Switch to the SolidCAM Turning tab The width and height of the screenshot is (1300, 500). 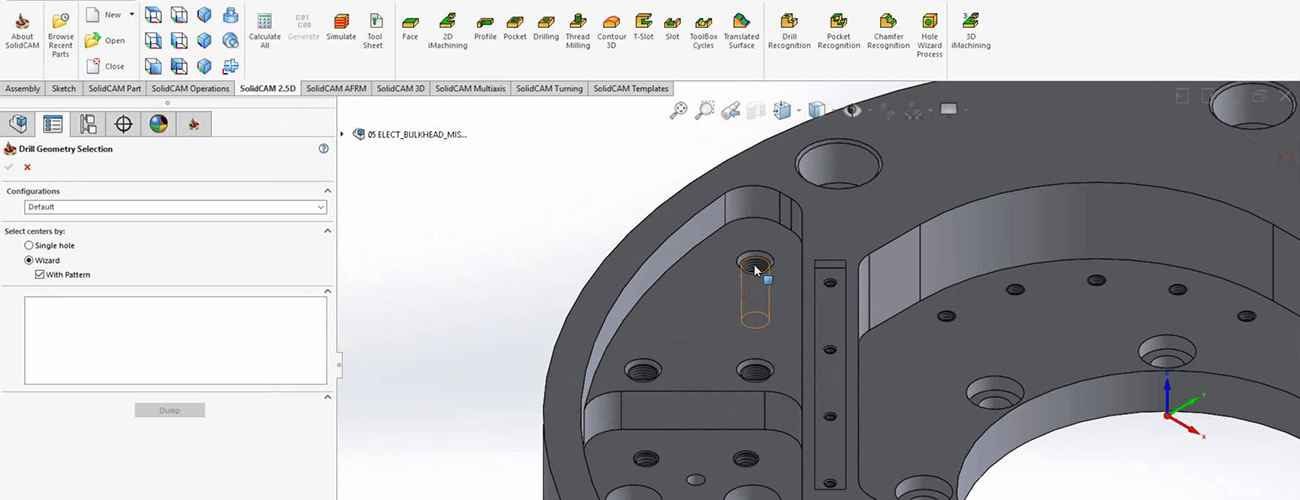[550, 88]
